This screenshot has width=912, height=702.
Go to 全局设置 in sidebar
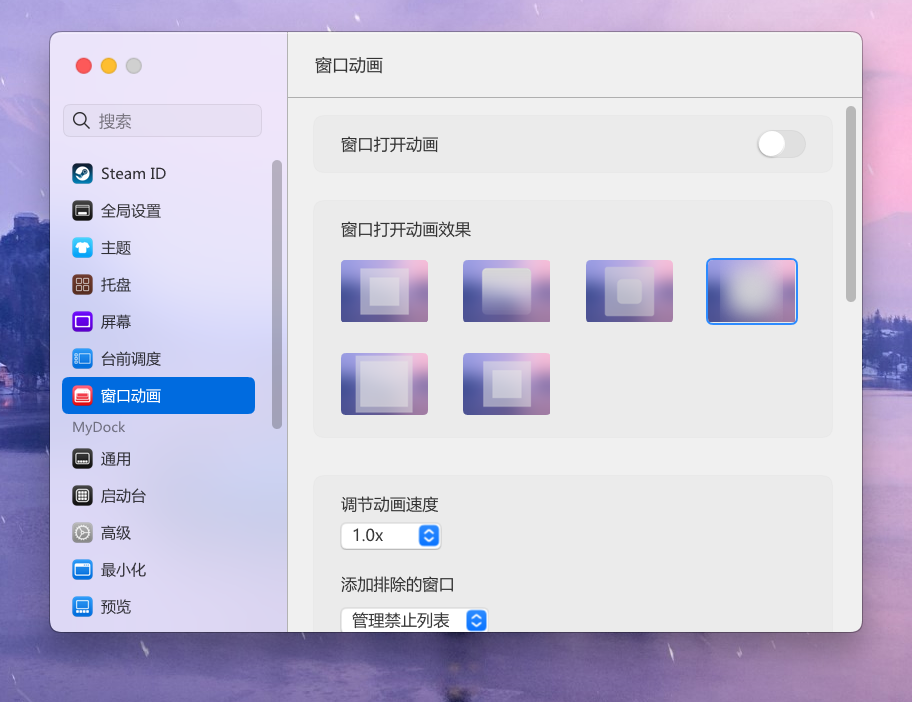pyautogui.click(x=158, y=211)
